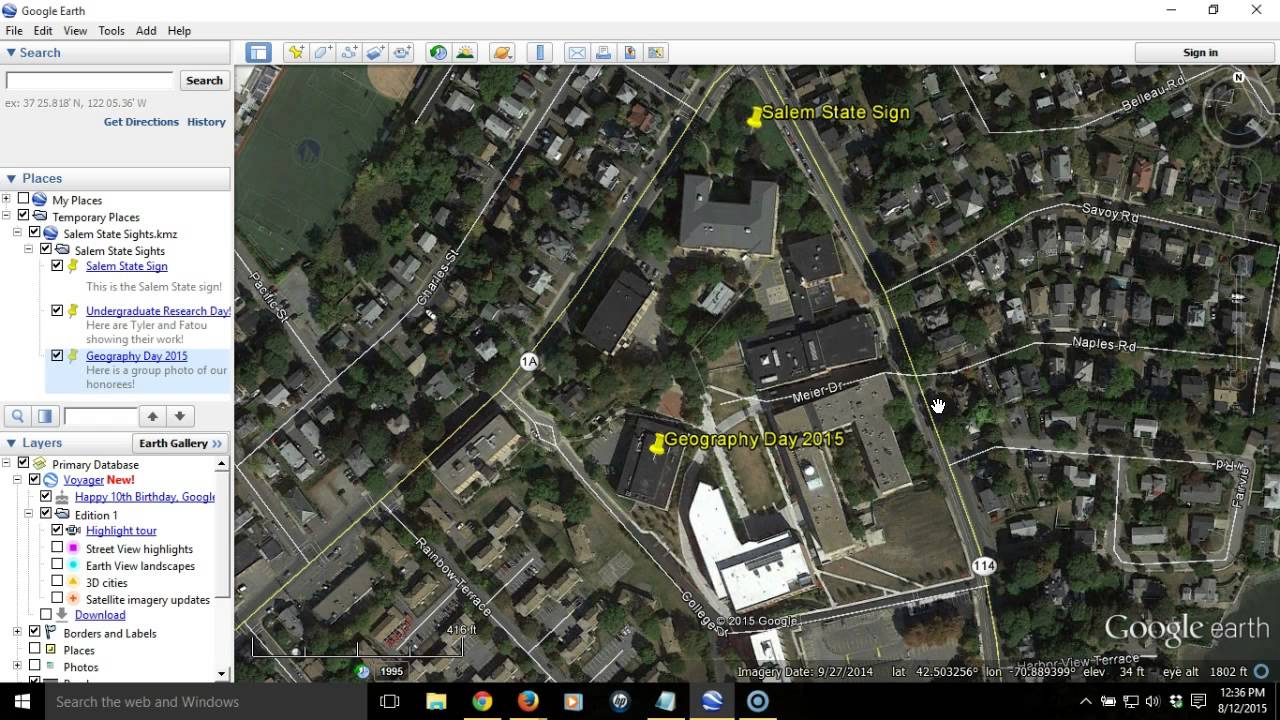
Task: Click the Places panel split-view button
Action: [x=45, y=416]
